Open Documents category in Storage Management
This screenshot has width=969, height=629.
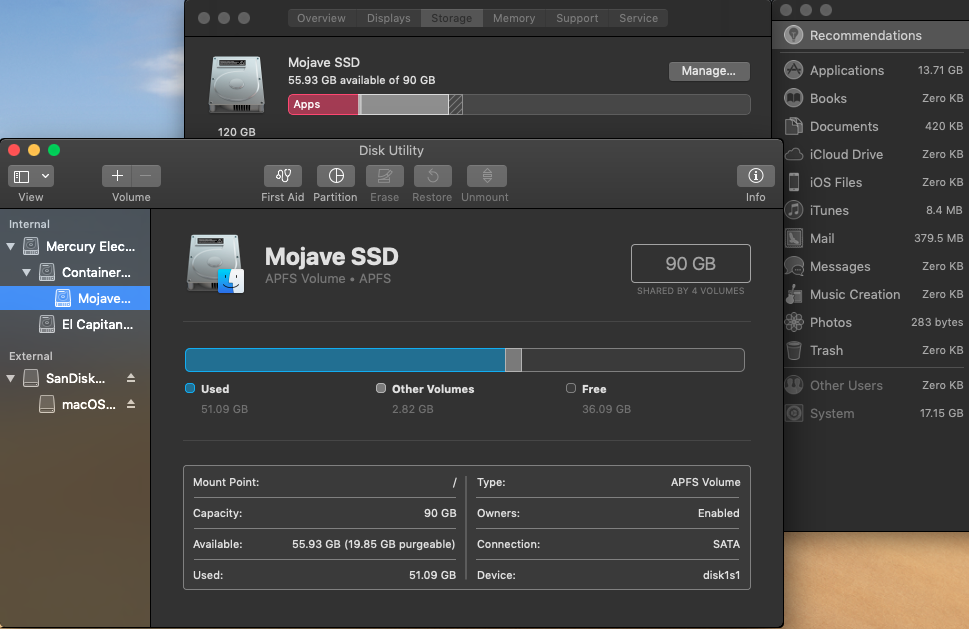(x=873, y=126)
